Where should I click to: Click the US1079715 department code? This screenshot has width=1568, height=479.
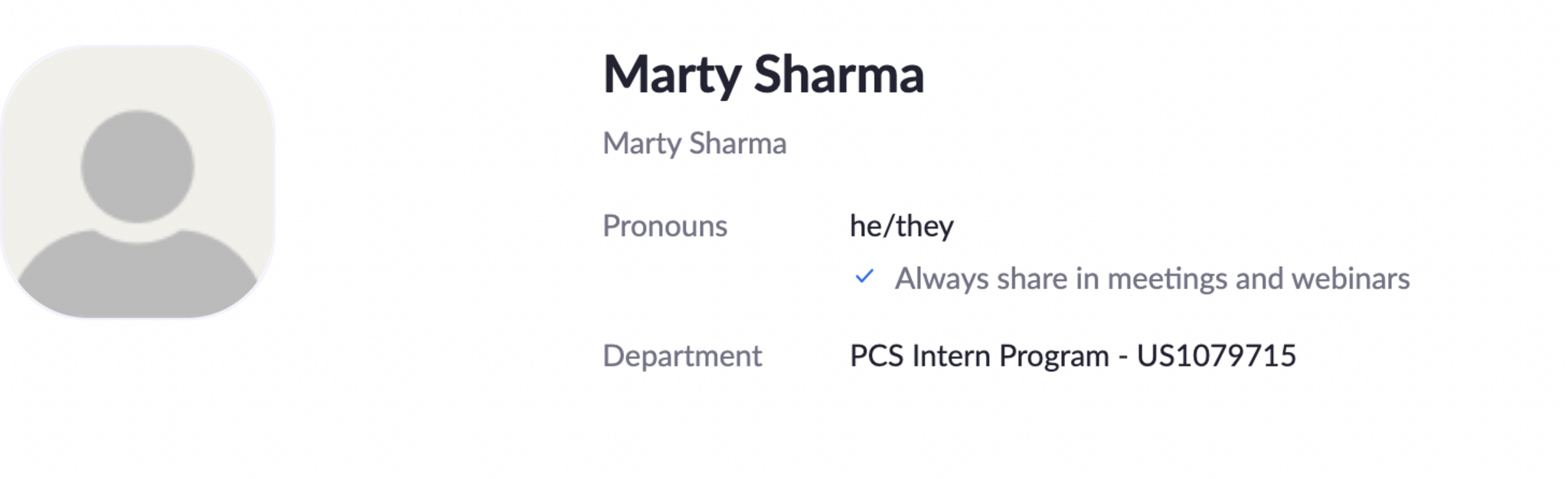click(x=1216, y=356)
